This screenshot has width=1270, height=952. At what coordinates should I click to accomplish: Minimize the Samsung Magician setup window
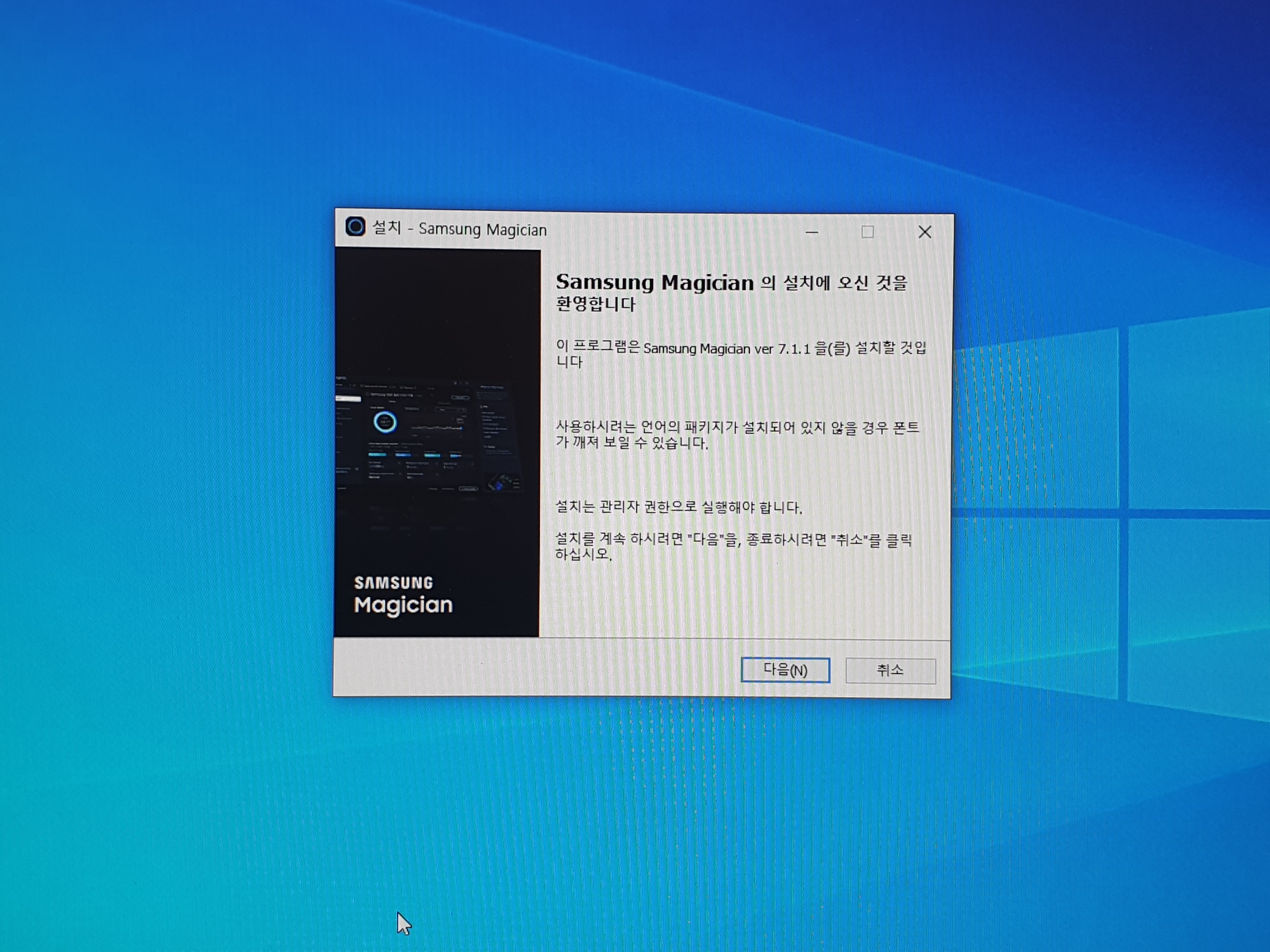point(811,232)
